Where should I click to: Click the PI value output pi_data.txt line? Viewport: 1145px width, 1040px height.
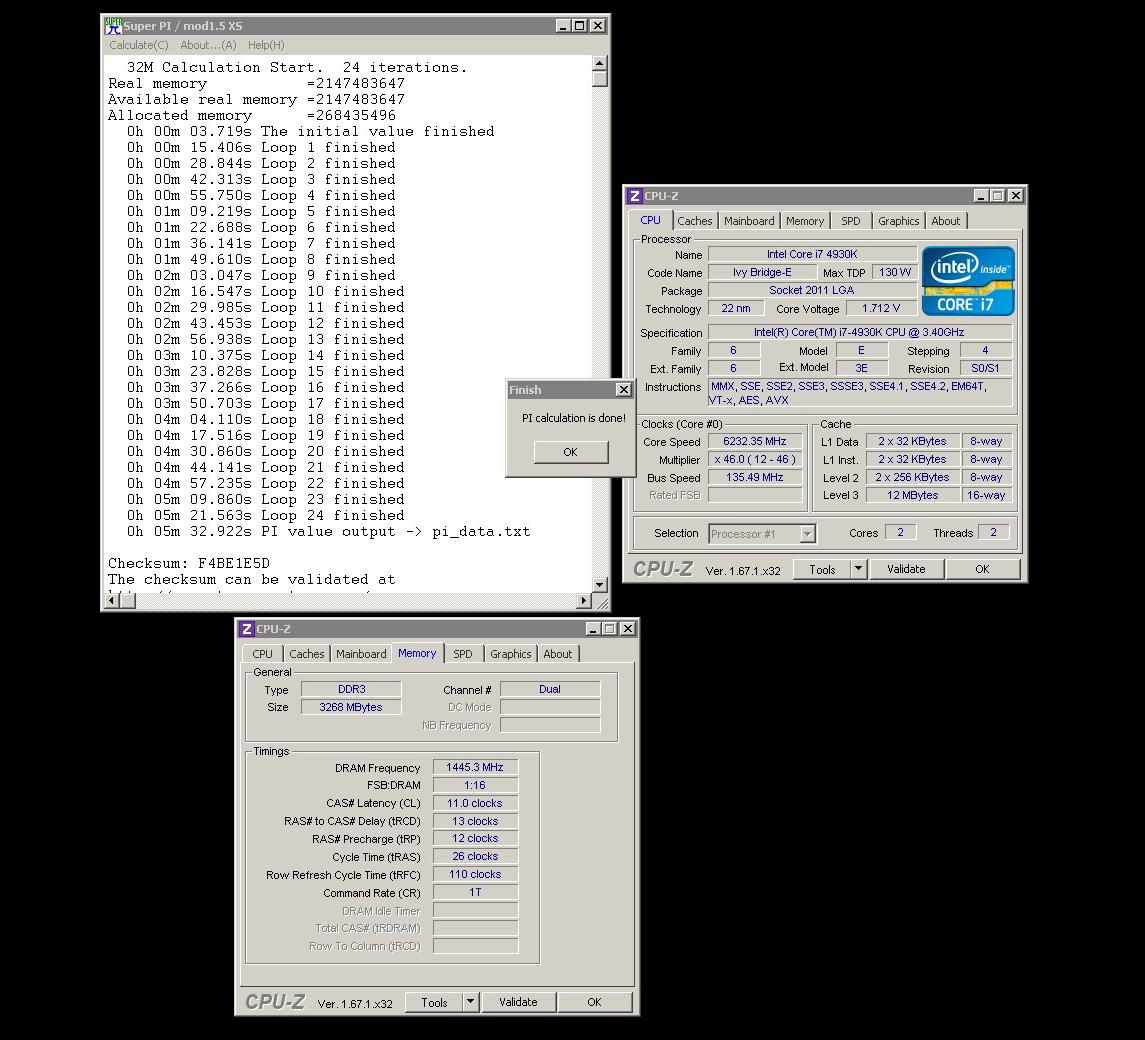click(329, 532)
